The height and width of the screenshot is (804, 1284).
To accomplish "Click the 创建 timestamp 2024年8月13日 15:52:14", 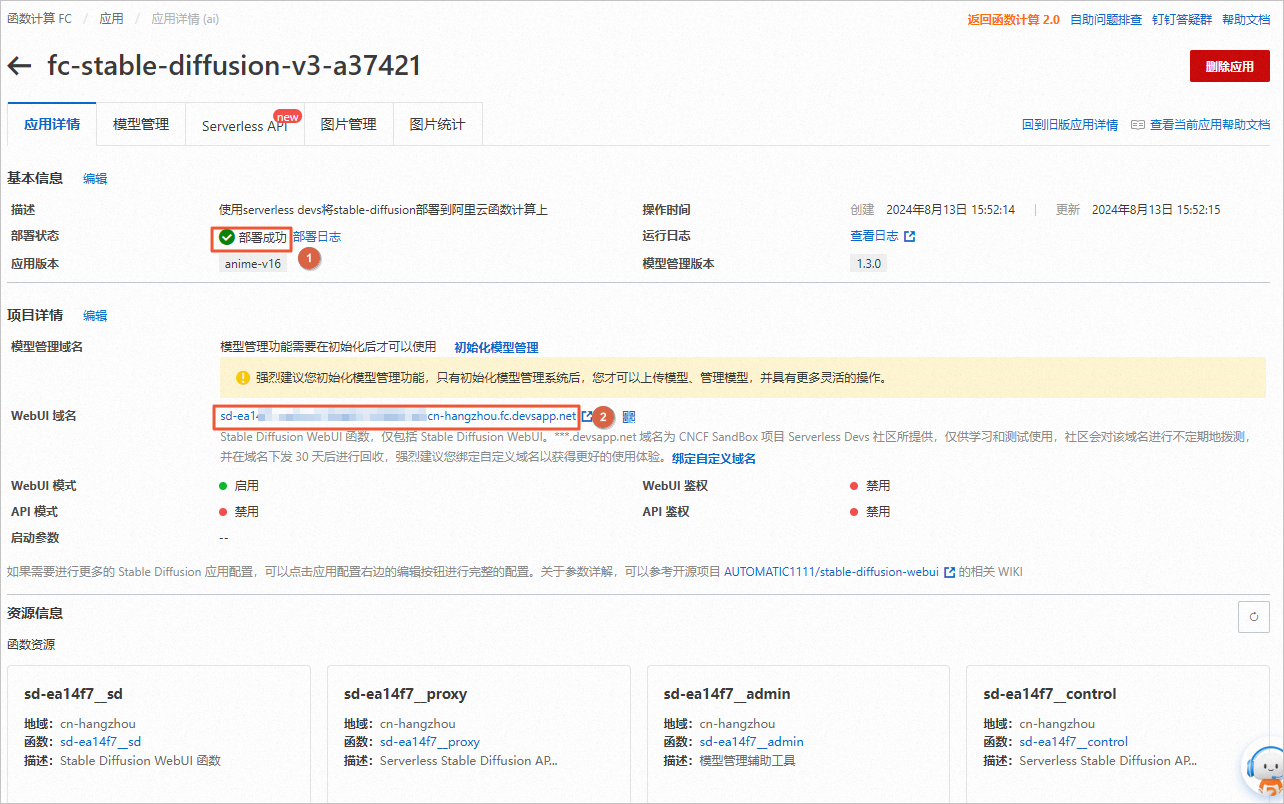I will (950, 210).
